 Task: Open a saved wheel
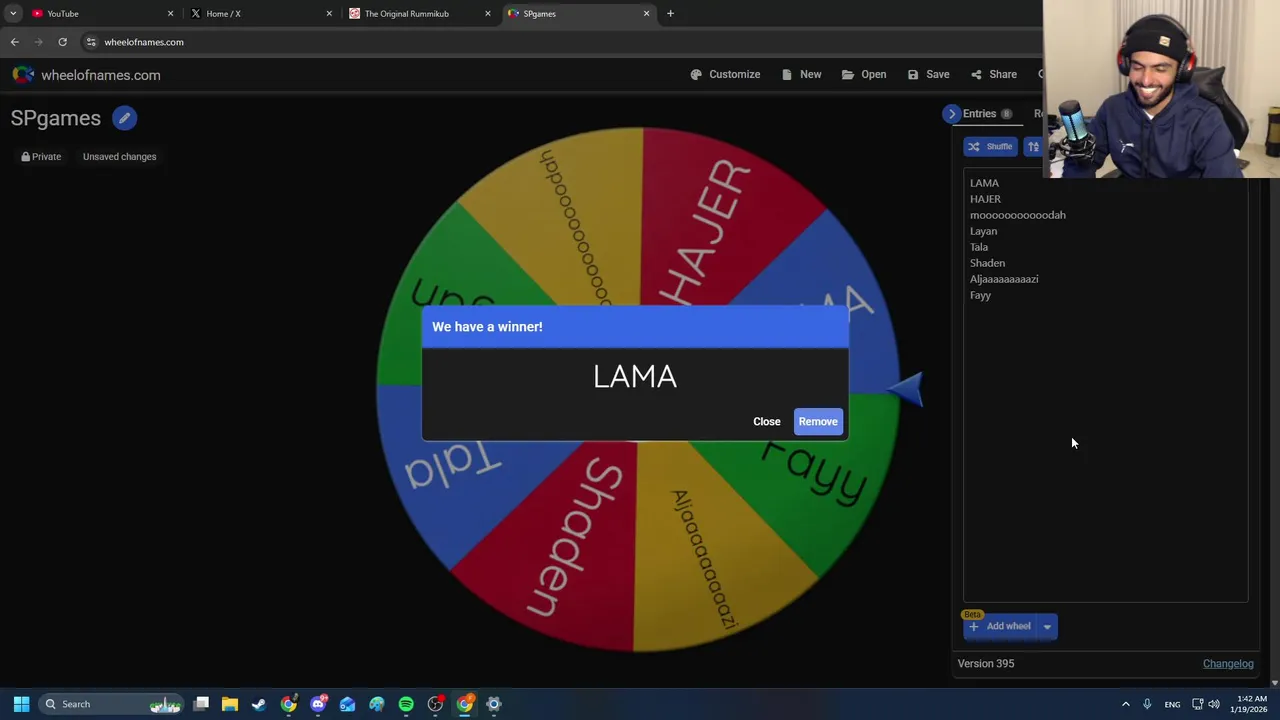pyautogui.click(x=864, y=74)
